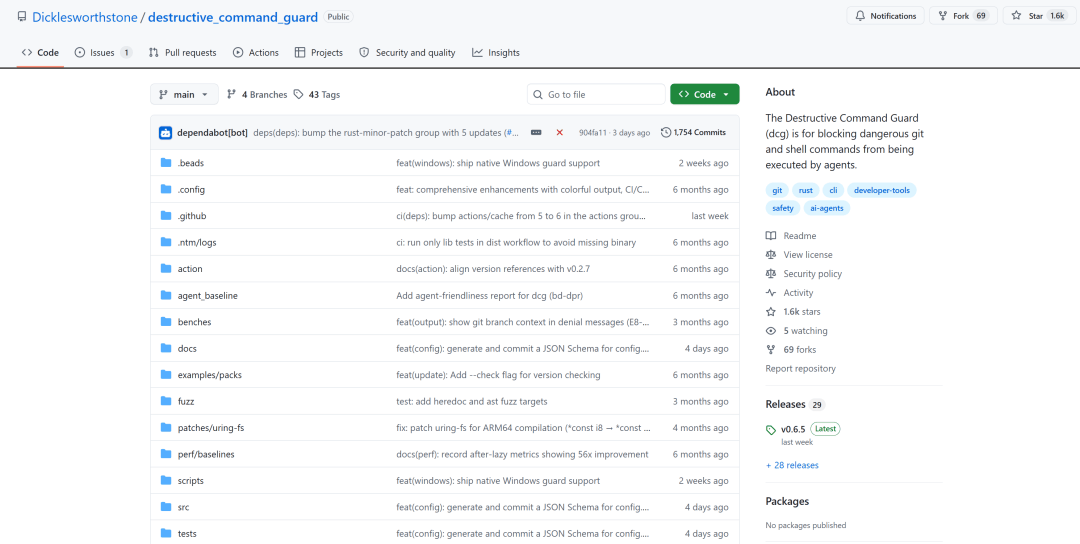Star the repository
Screen dimensions: 1080x544
(x=1037, y=16)
